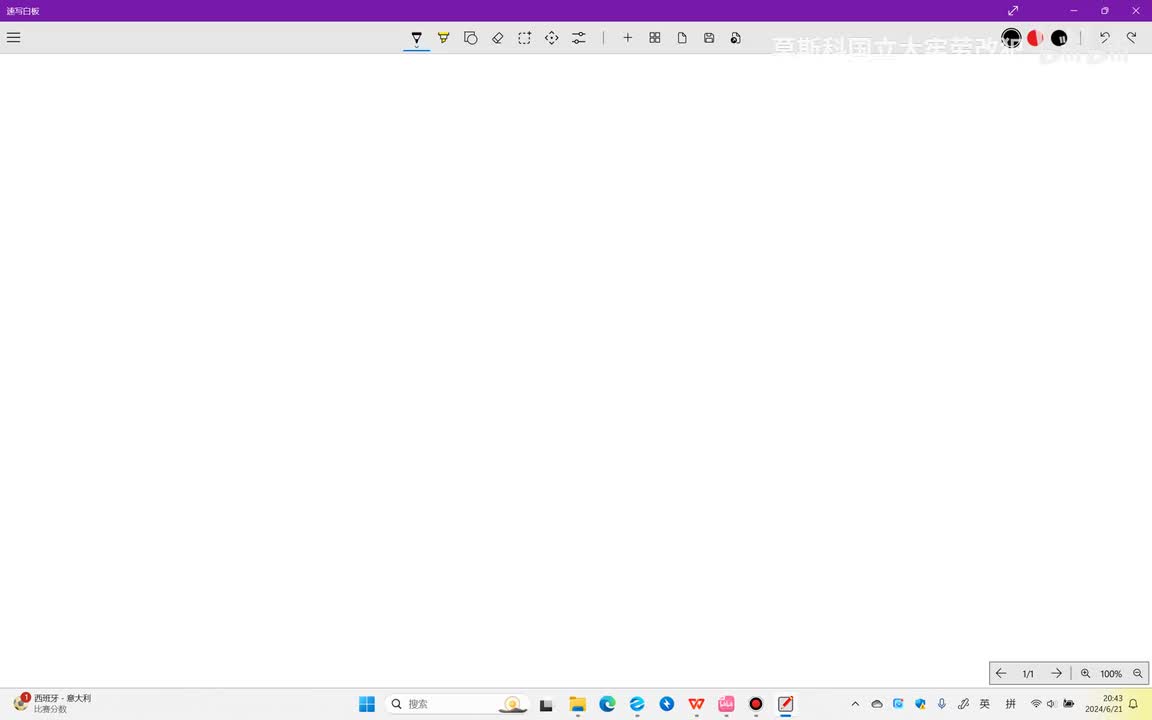Activate the dashed selection tool

pos(525,37)
